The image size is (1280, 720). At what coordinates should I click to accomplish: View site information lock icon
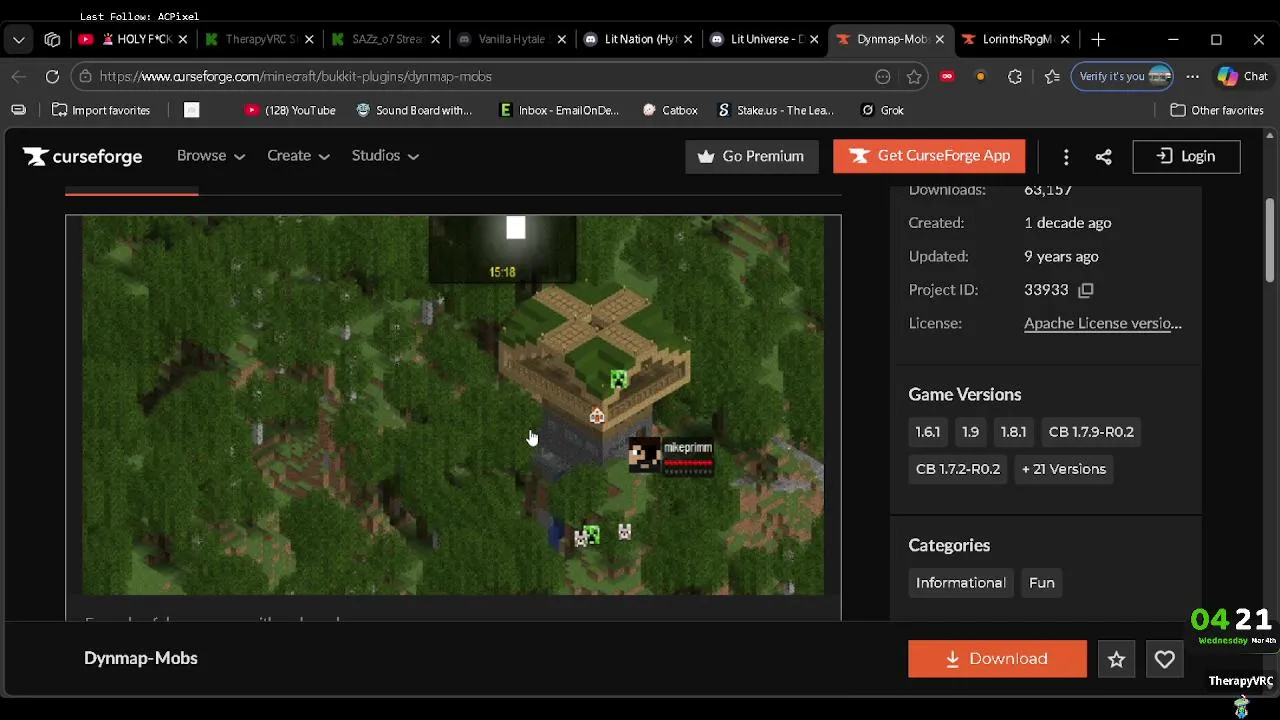(x=84, y=76)
